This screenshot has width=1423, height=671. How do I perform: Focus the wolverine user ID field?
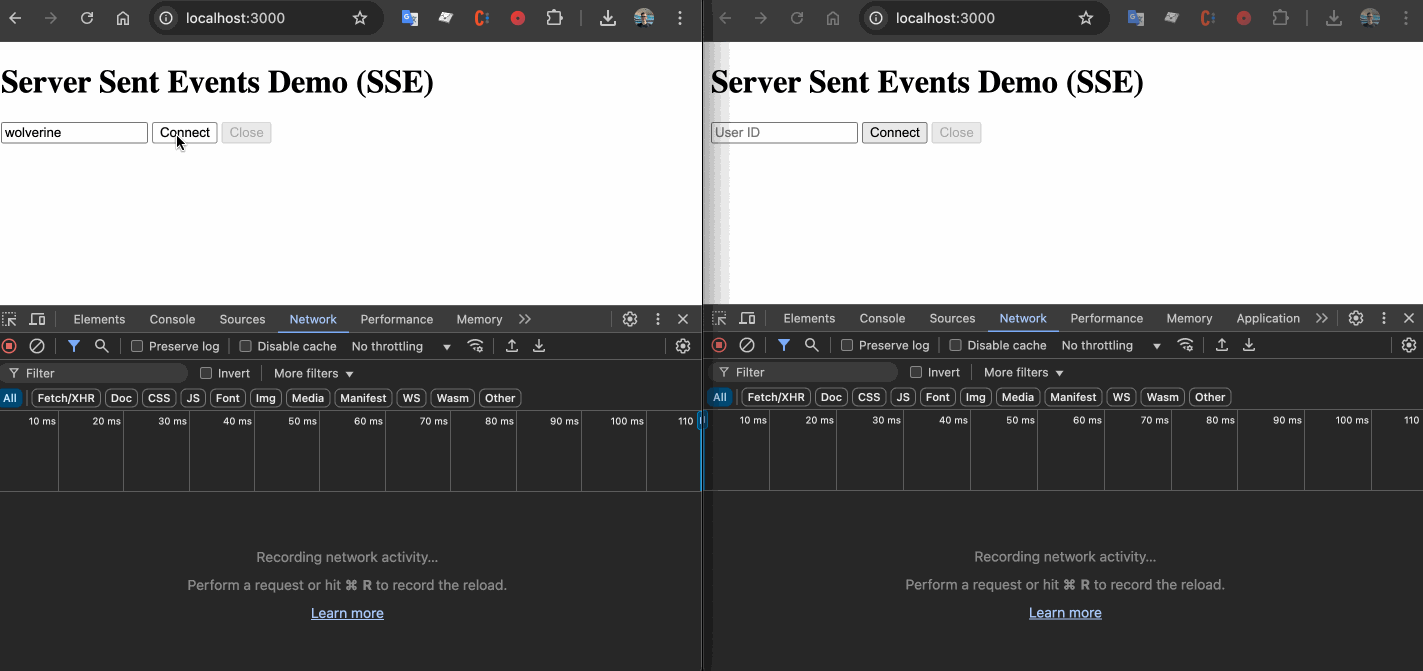click(x=74, y=133)
